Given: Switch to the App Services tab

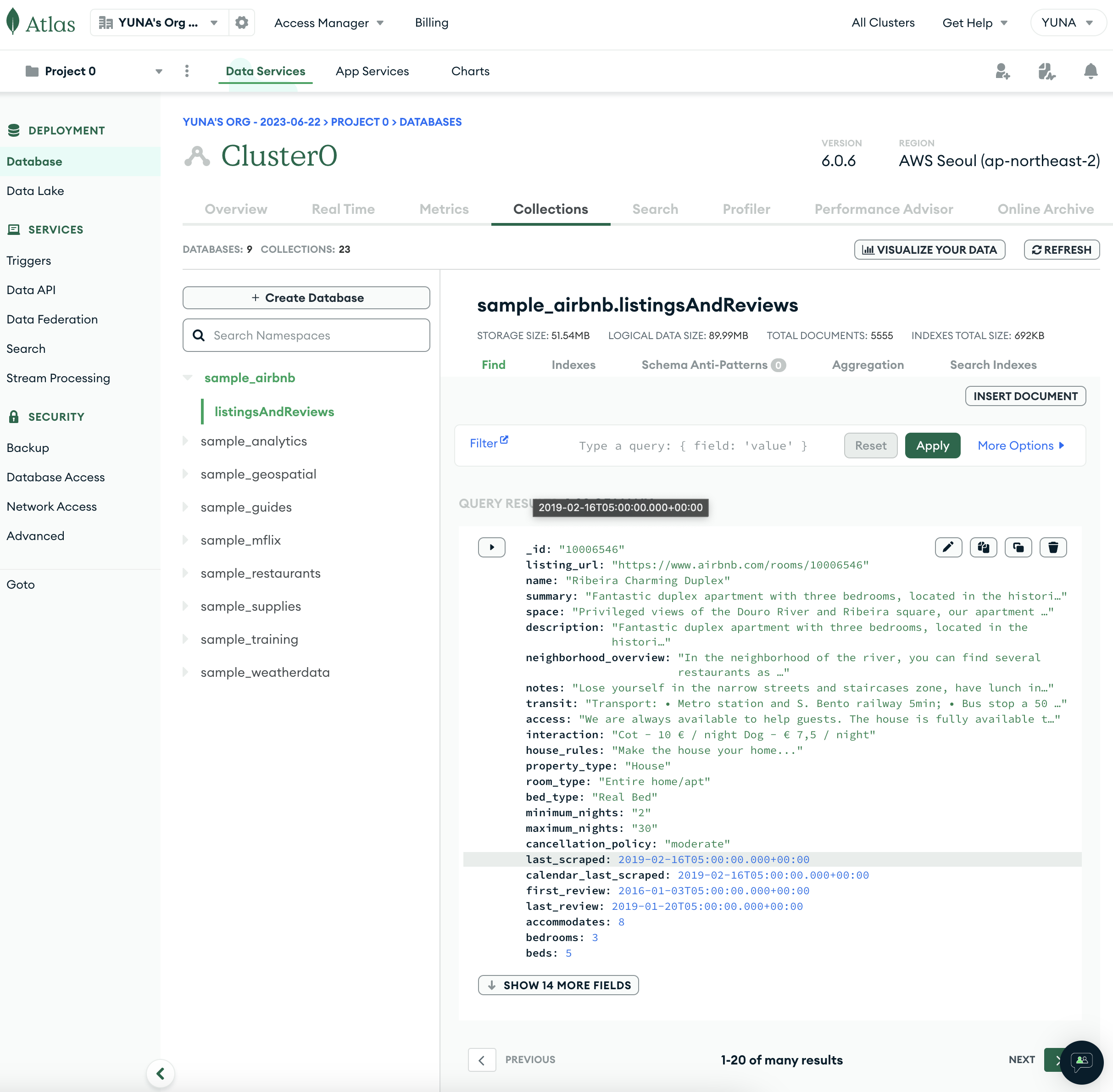Looking at the screenshot, I should pyautogui.click(x=372, y=71).
